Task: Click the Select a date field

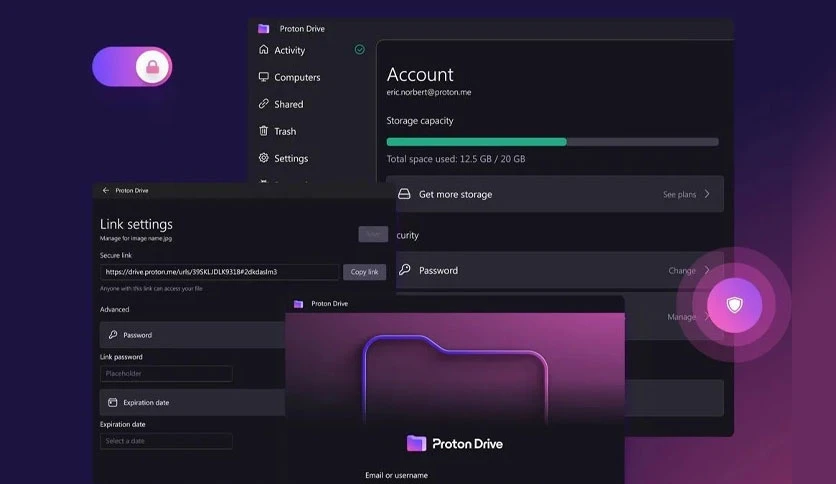Action: tap(166, 441)
